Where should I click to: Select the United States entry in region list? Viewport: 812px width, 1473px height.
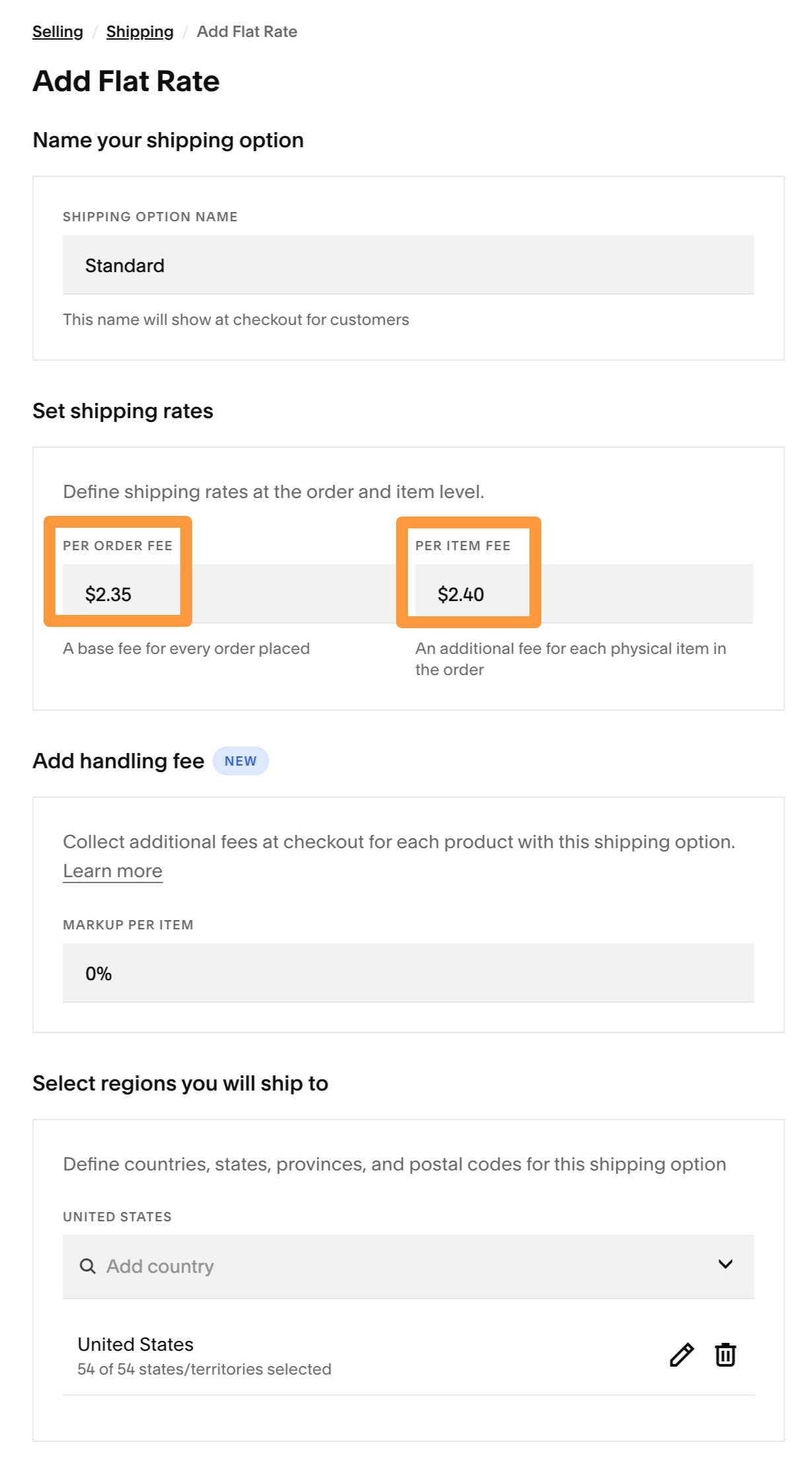(x=135, y=1344)
